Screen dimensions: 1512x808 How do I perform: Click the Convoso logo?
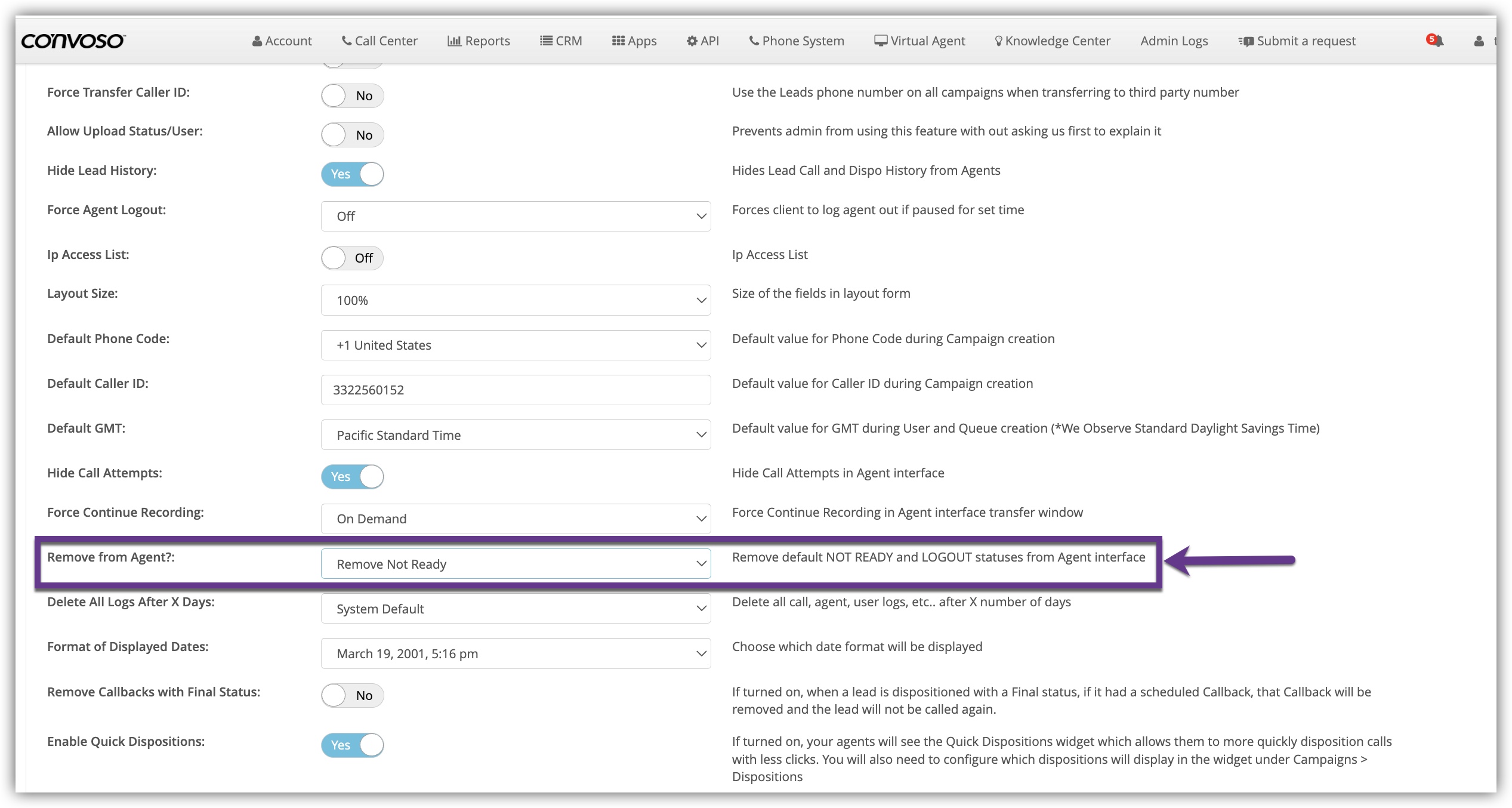click(x=73, y=41)
